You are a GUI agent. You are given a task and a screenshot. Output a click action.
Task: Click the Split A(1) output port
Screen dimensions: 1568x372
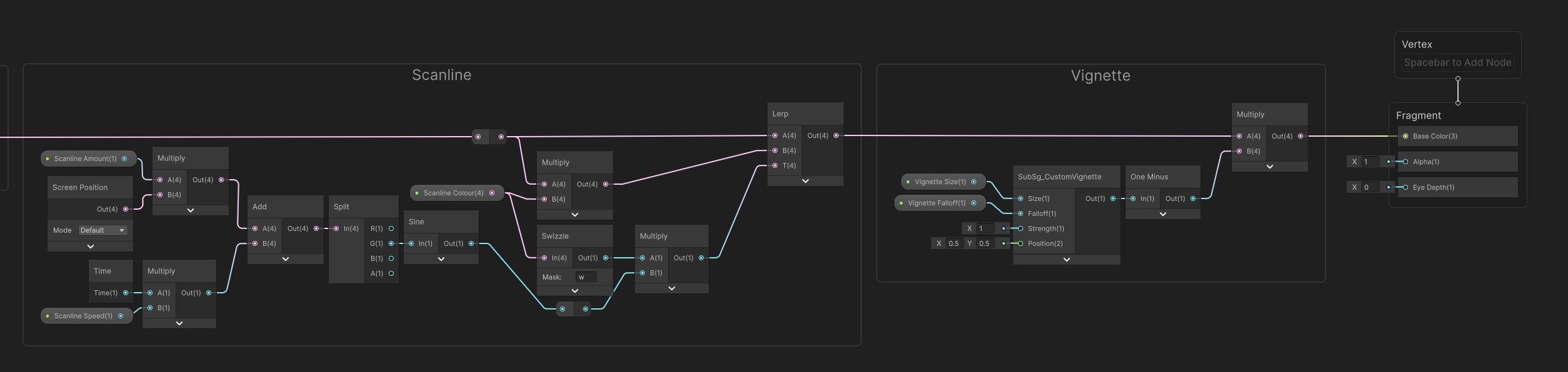coord(391,273)
